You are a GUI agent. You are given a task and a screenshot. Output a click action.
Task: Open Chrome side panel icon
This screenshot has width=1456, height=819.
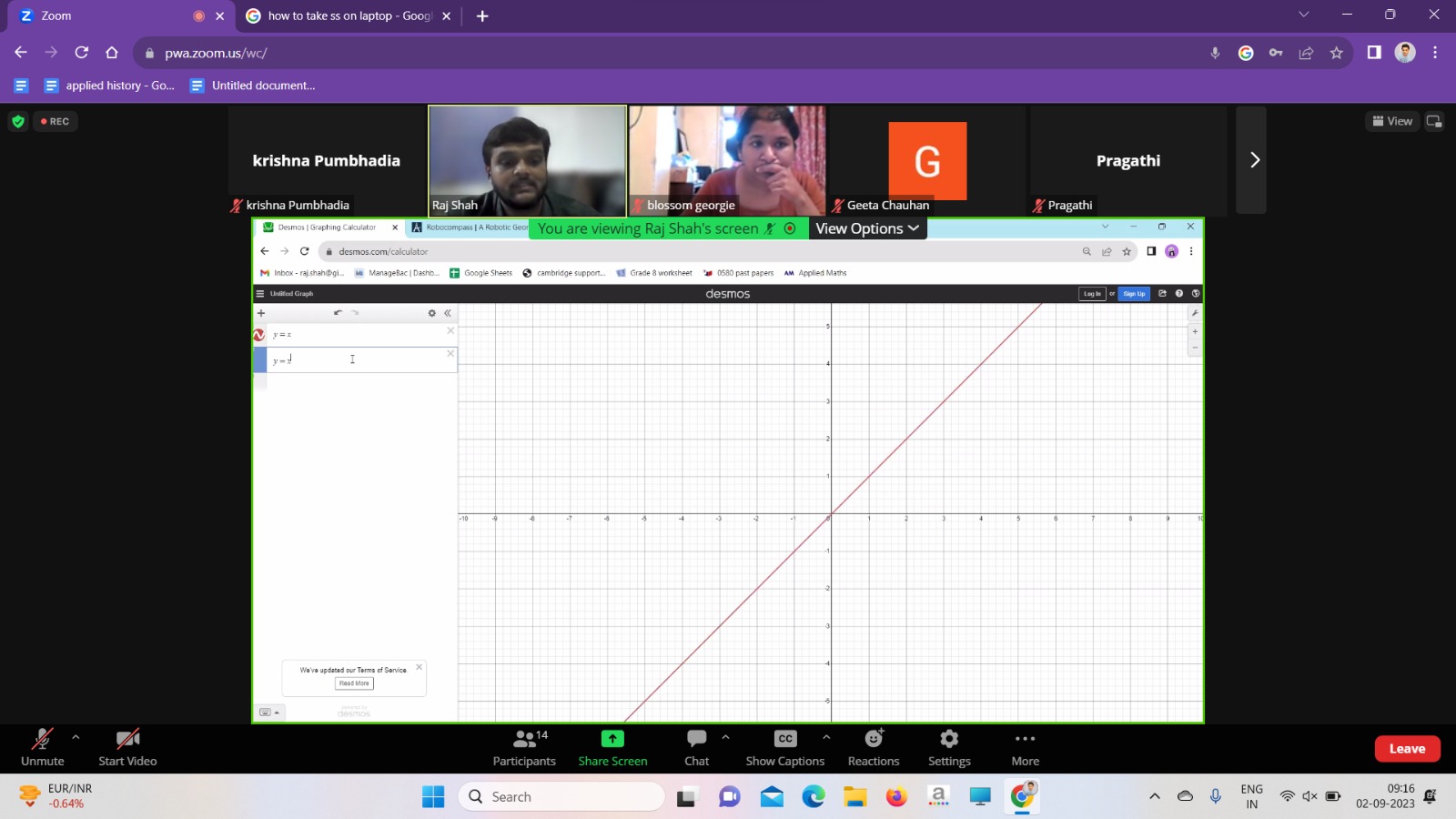(x=1374, y=53)
